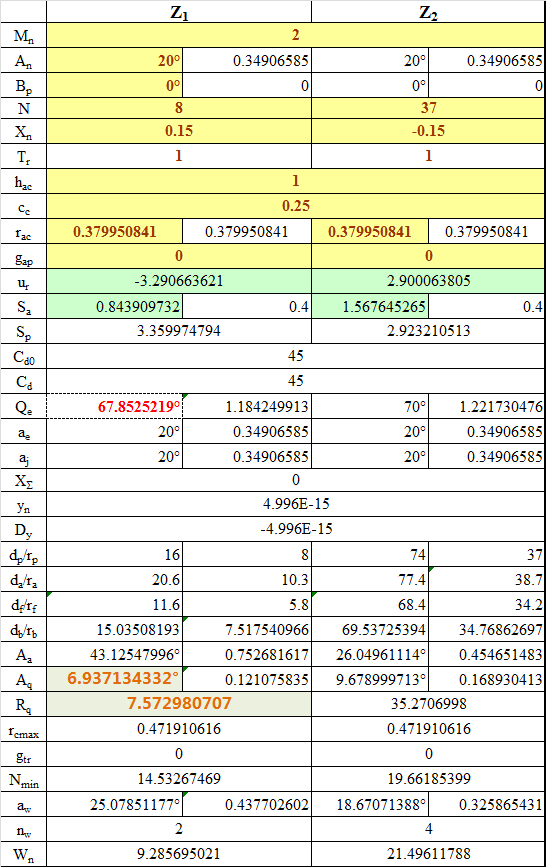Click the nw cell showing 2
Viewport: 546px width, 867px height.
point(179,828)
